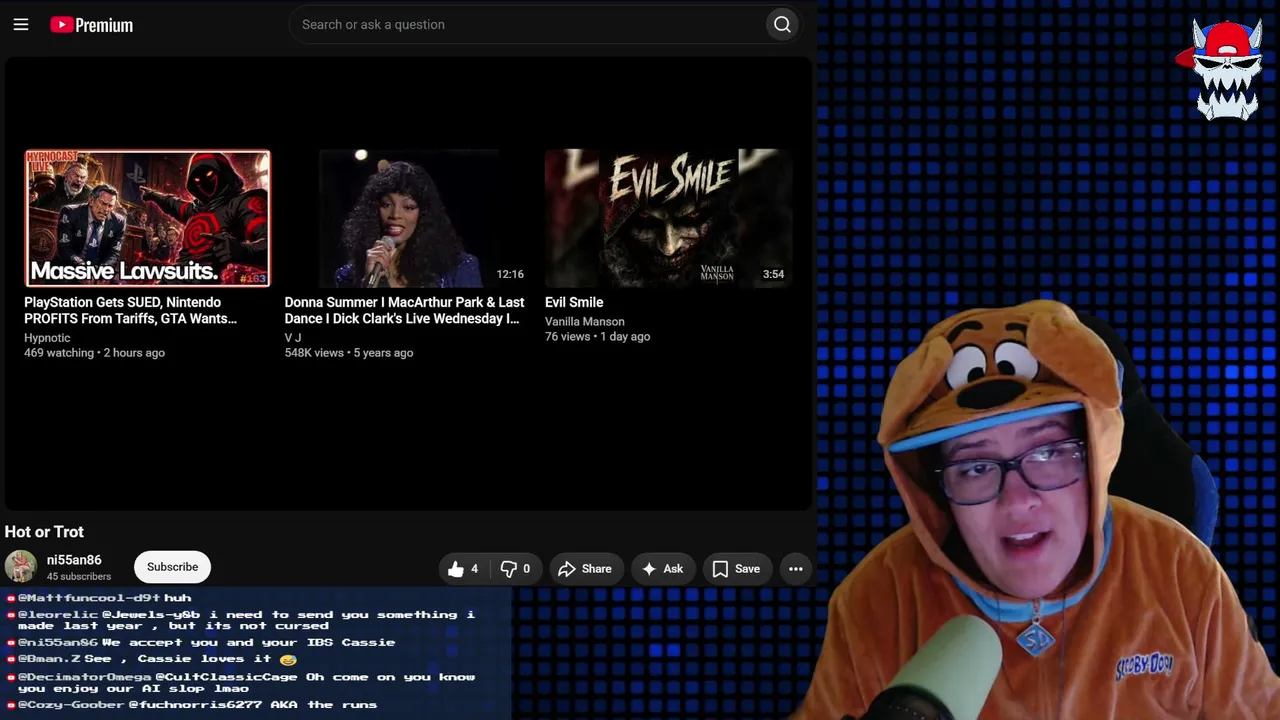Click chat message from @DecimatorOmega
1280x720 pixels.
pyautogui.click(x=241, y=682)
